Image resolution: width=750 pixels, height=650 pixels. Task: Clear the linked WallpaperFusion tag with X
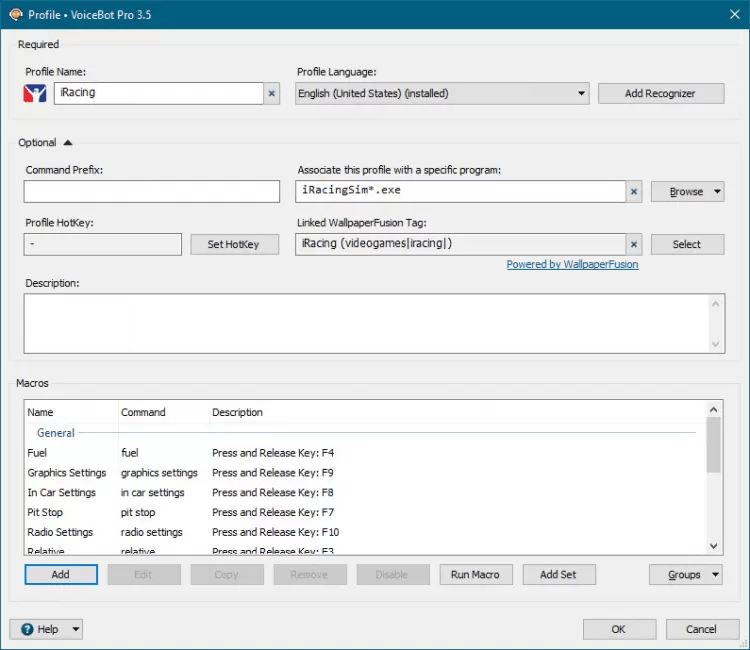[x=634, y=245]
